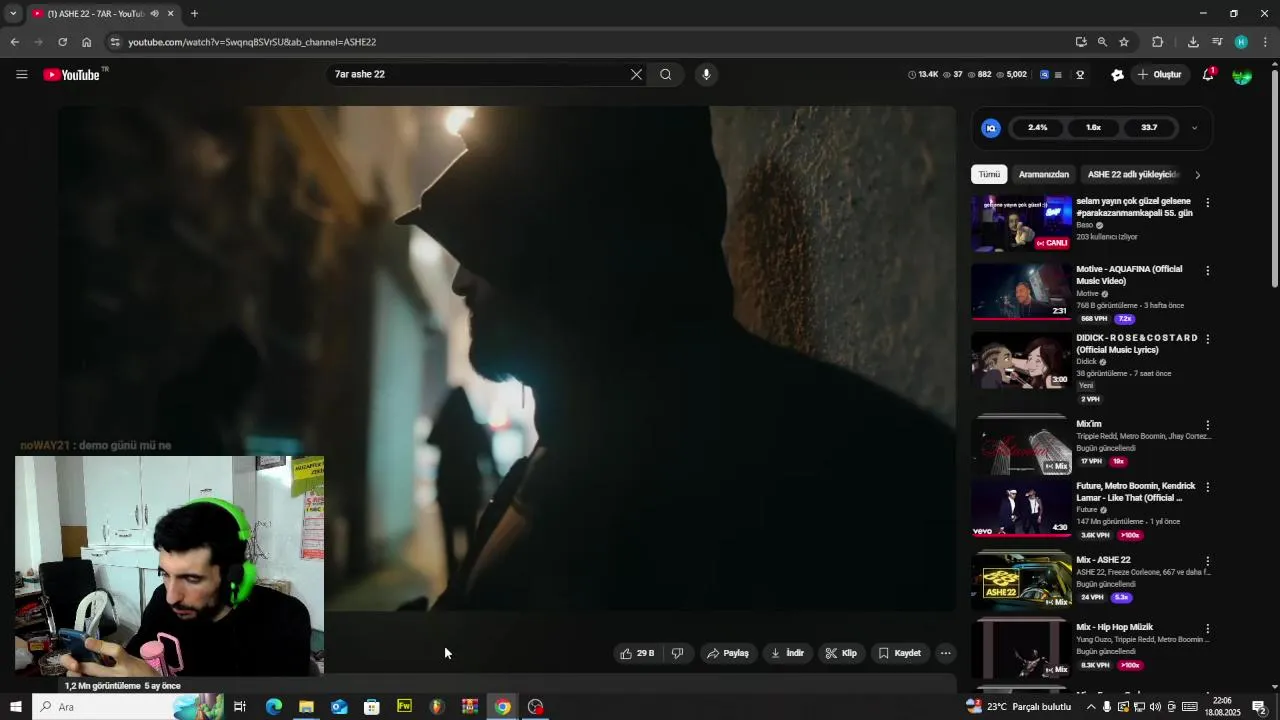Show more filter chips with right arrow

(1197, 175)
